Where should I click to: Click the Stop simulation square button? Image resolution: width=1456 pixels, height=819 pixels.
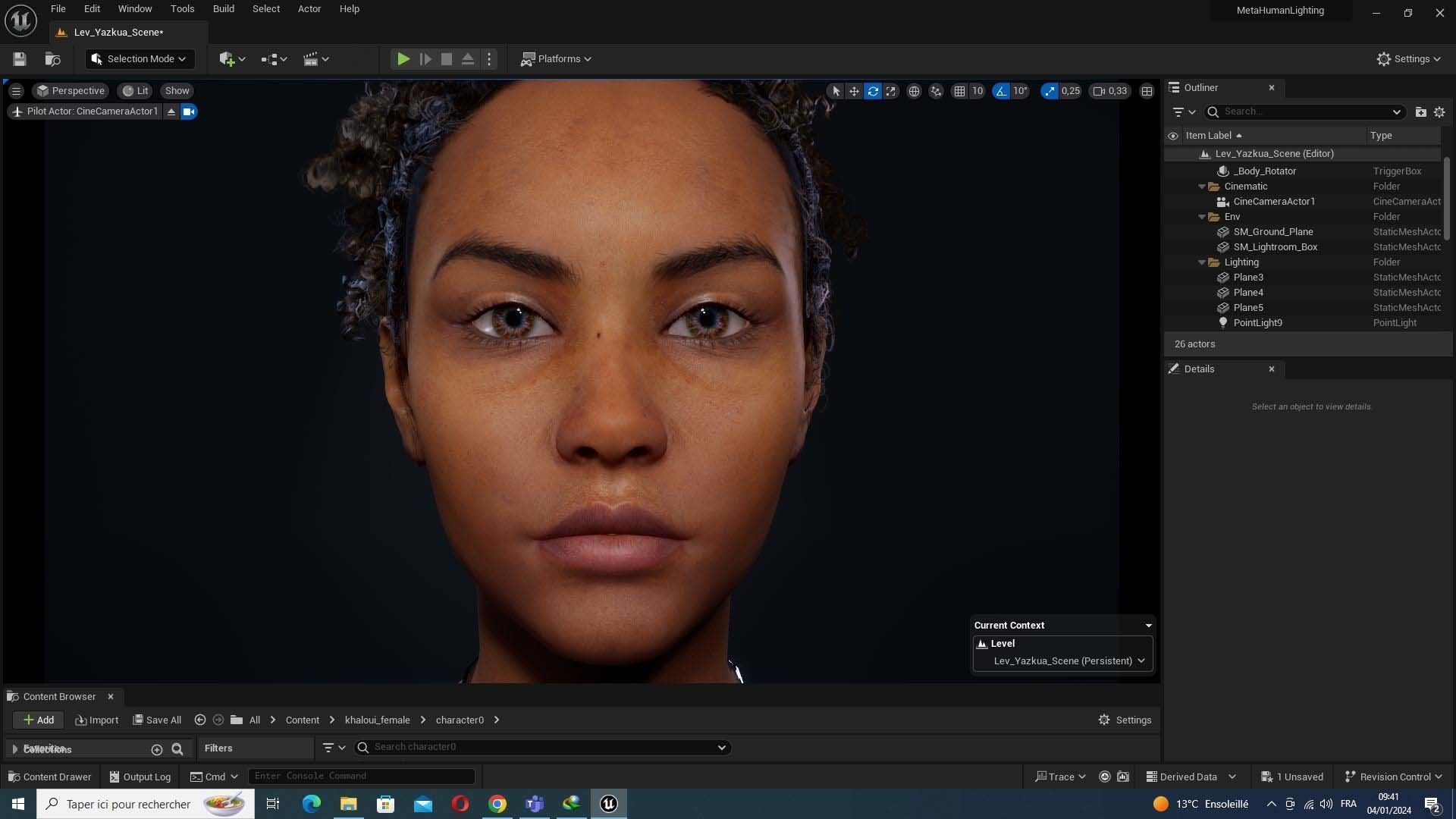pyautogui.click(x=447, y=59)
